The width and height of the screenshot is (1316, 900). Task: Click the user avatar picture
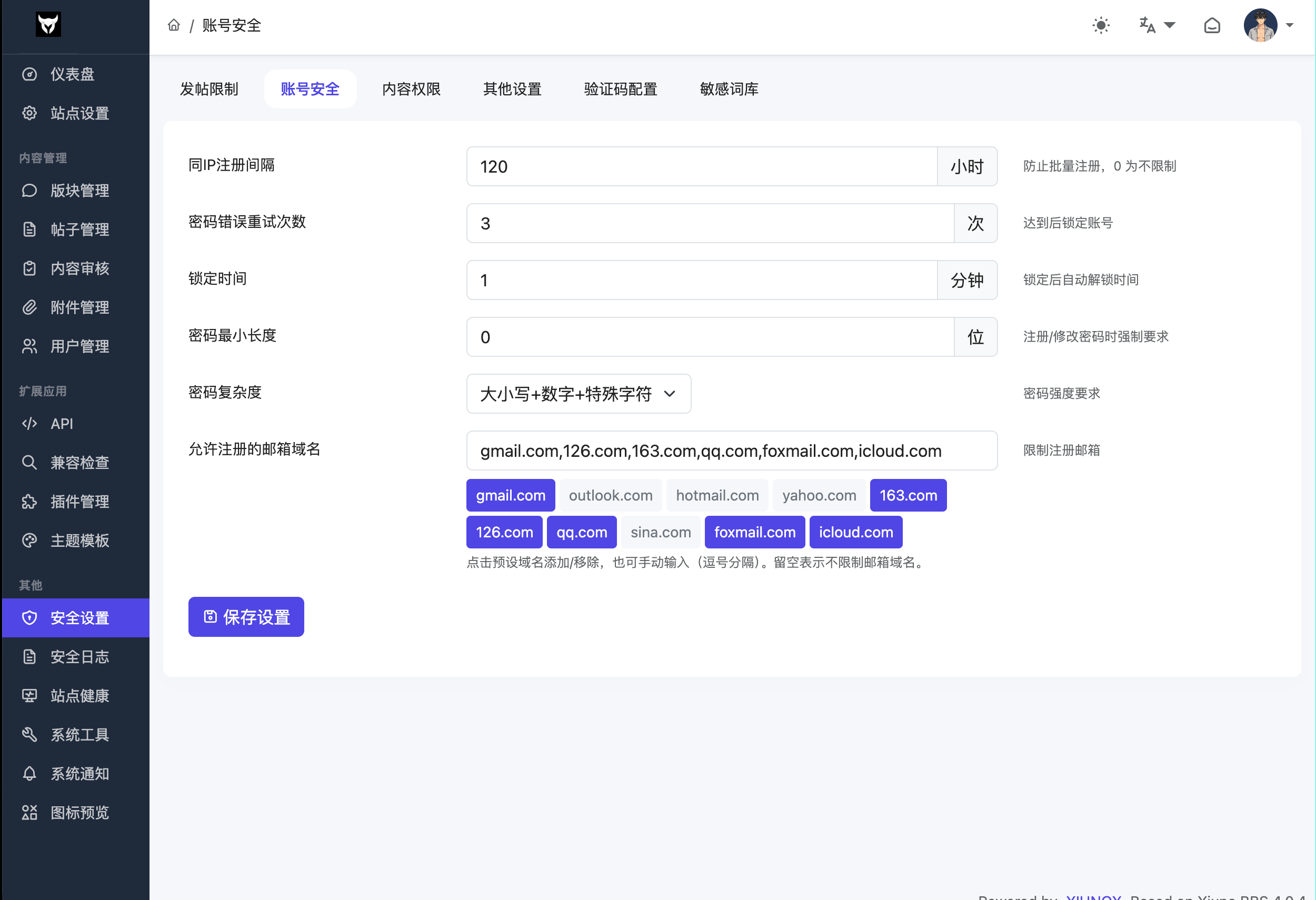[x=1260, y=25]
